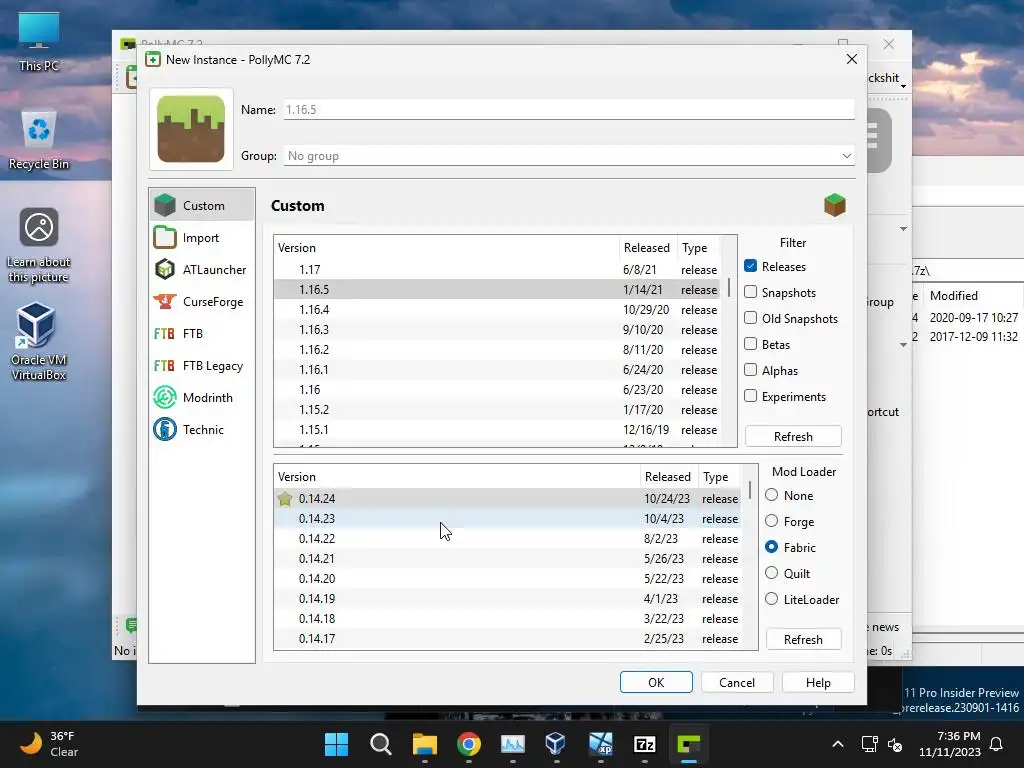Refresh the Minecraft version list
Screen dimensions: 1024x768
[793, 436]
